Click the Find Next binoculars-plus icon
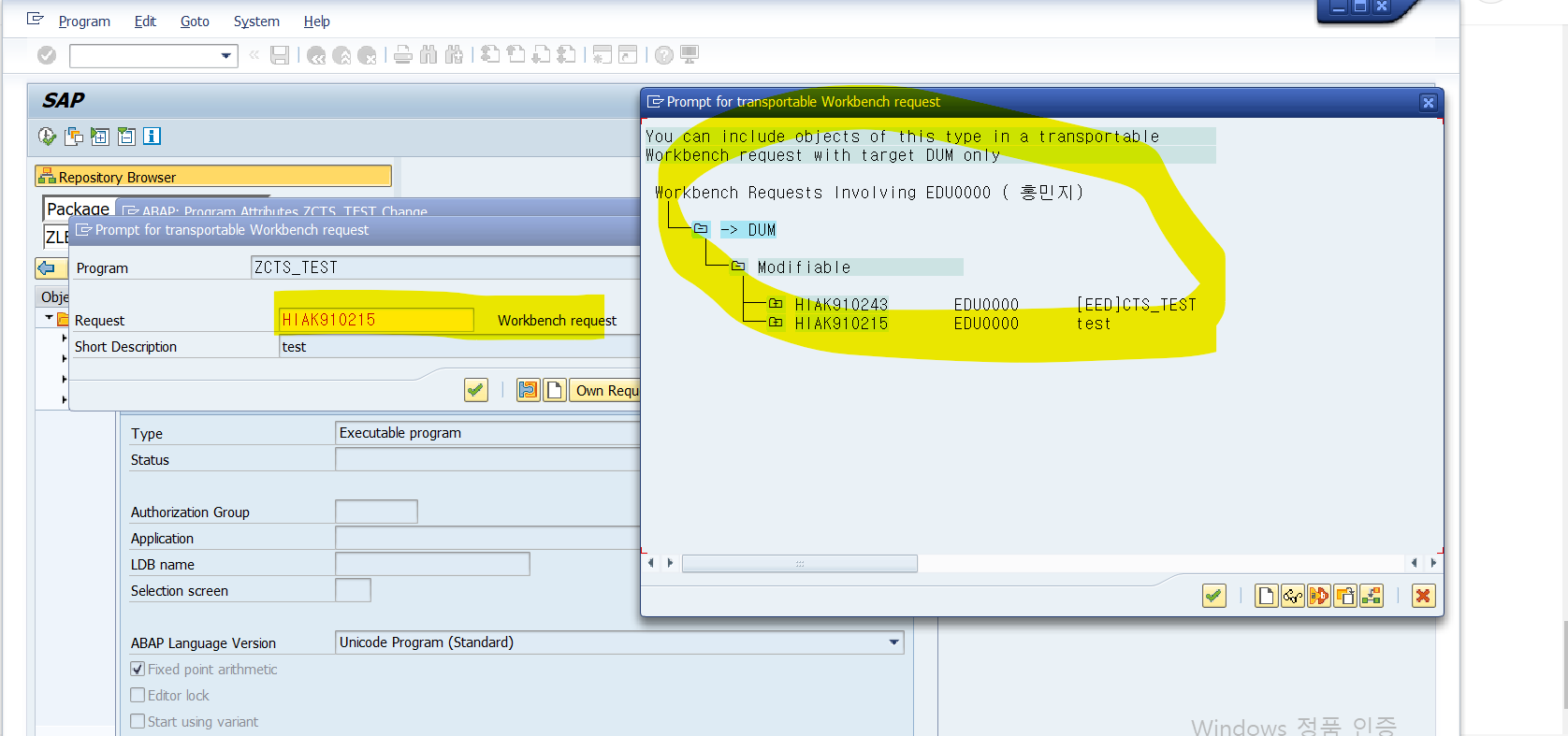The height and width of the screenshot is (736, 1568). coord(454,55)
